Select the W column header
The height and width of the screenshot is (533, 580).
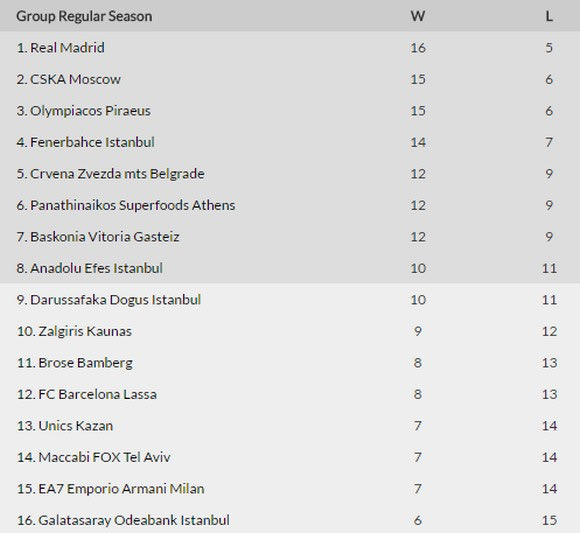(x=418, y=16)
